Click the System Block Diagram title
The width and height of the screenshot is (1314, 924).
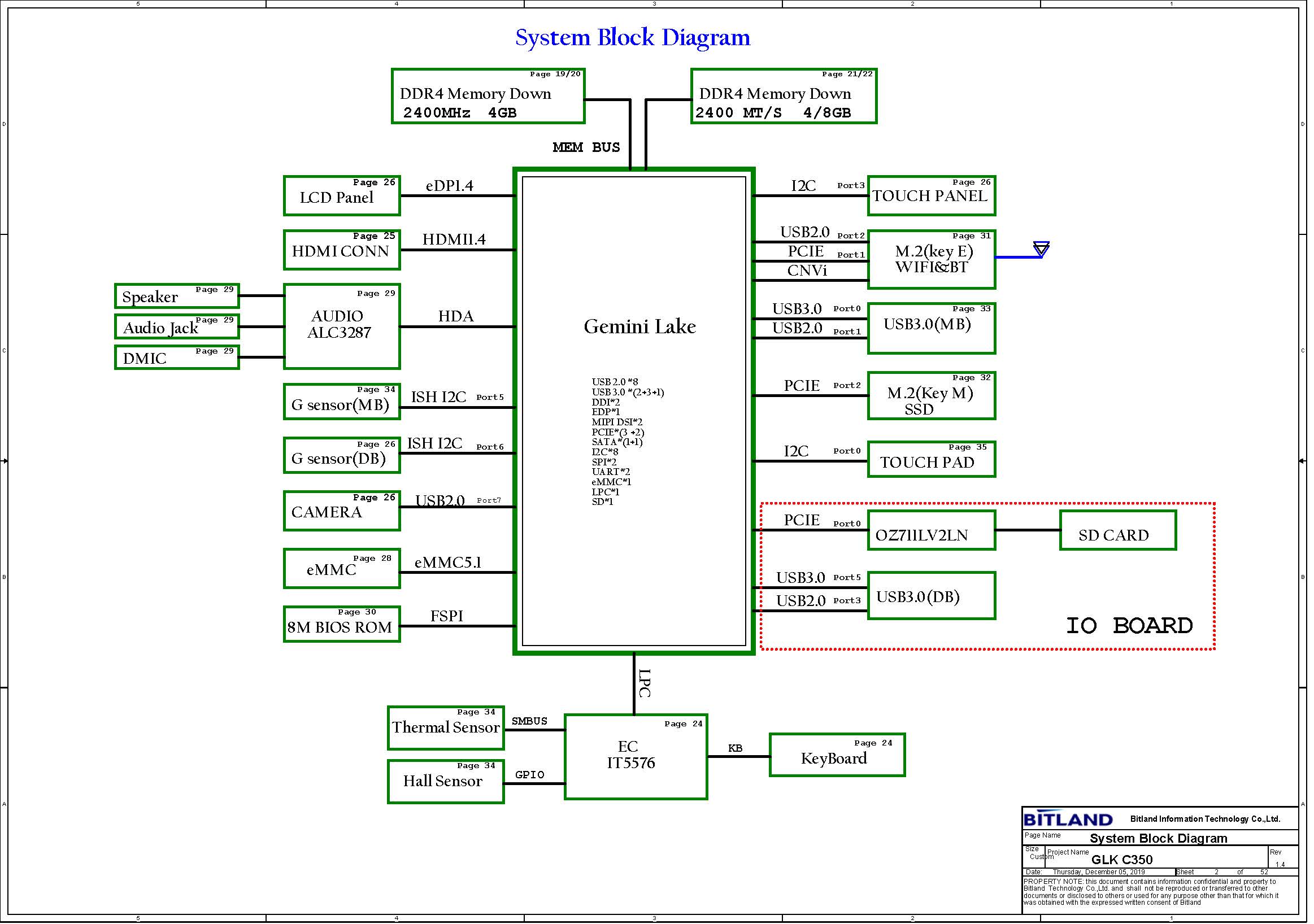point(632,38)
